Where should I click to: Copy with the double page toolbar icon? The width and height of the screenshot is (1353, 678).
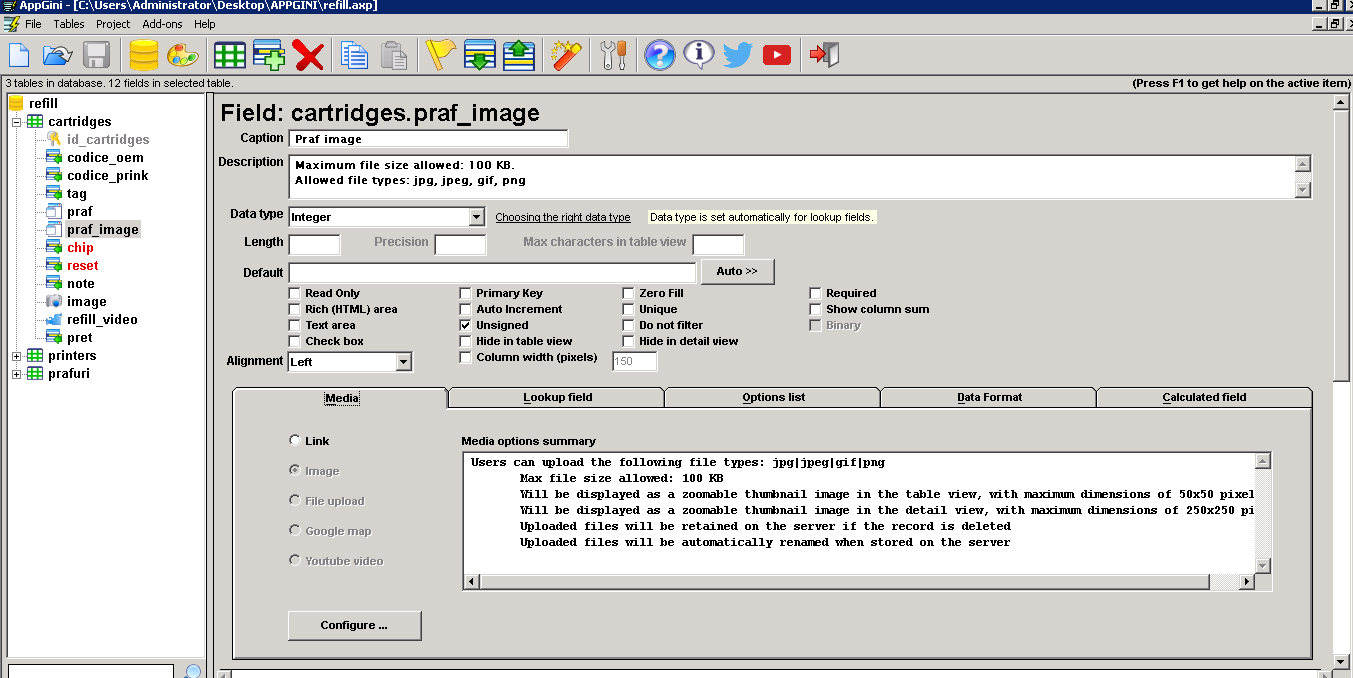(x=355, y=54)
